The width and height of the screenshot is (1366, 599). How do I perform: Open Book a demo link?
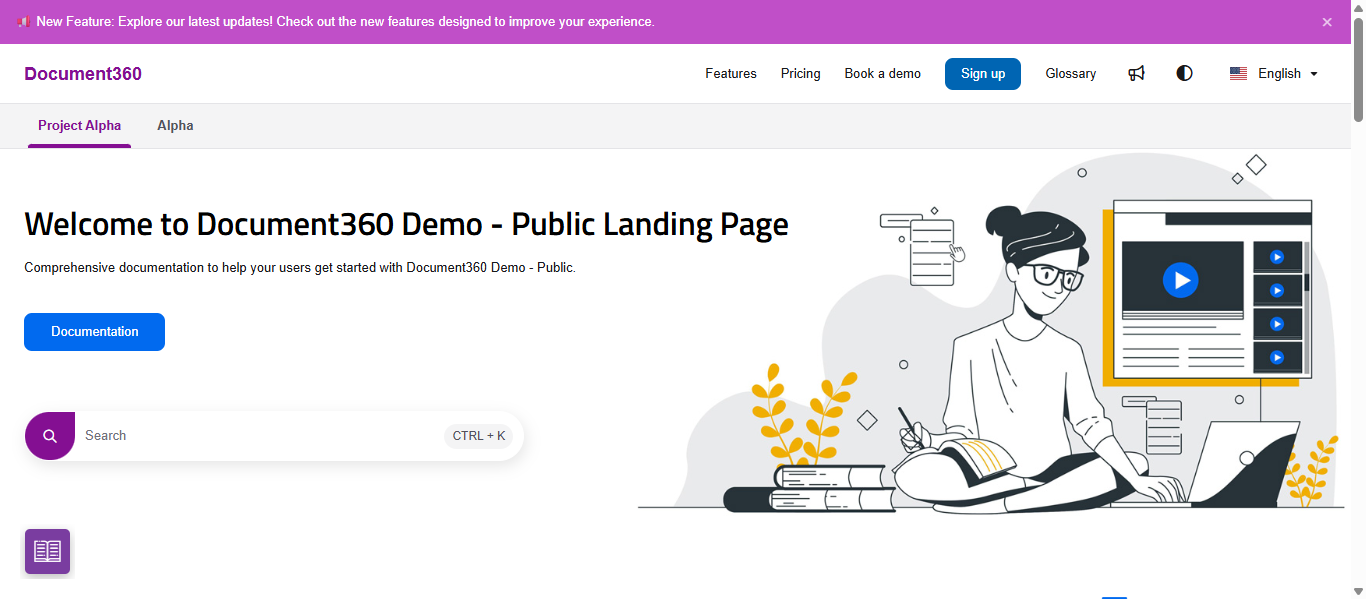click(882, 73)
